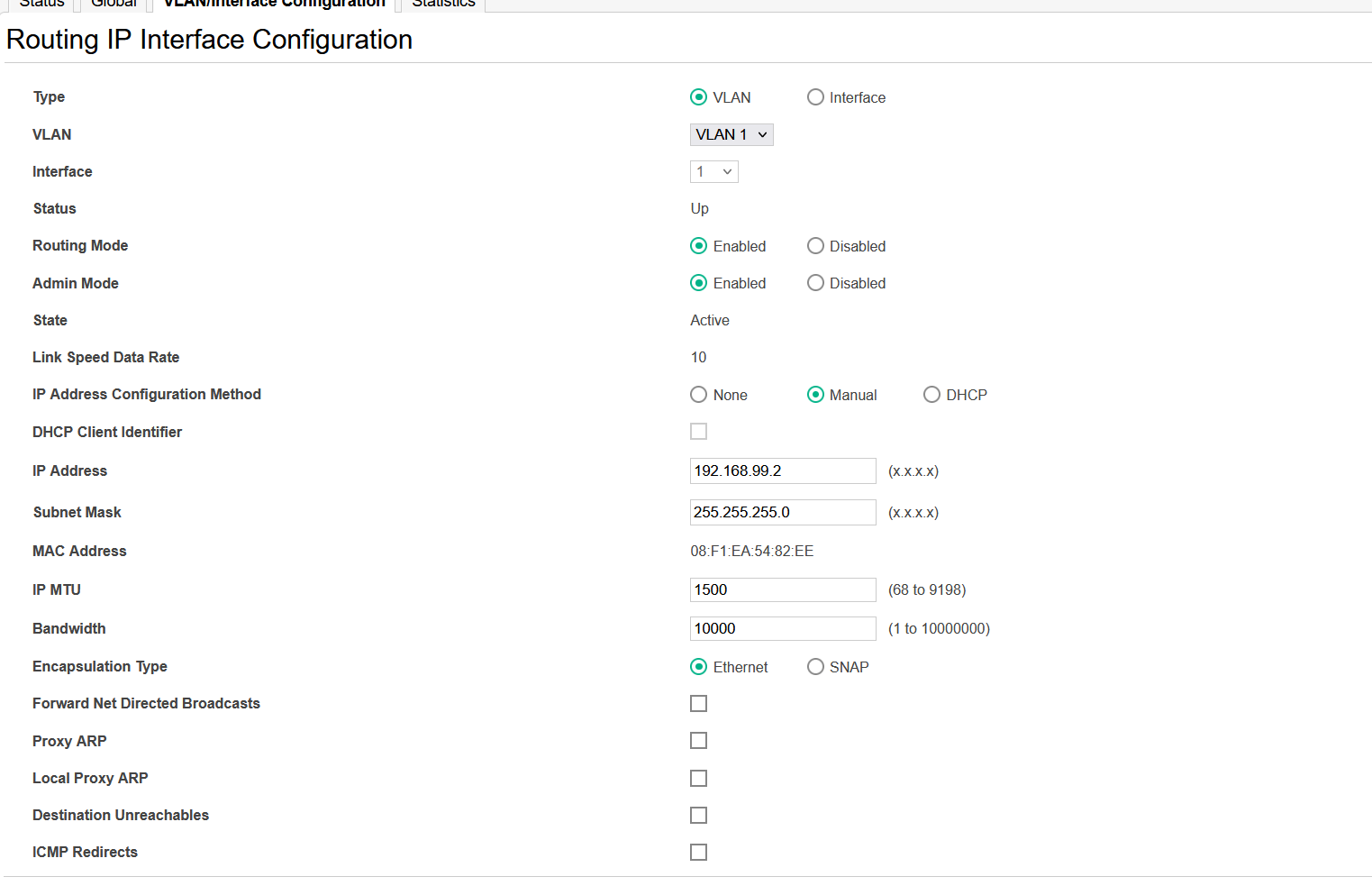Select Interface as the Type
The image size is (1372, 895).
tap(815, 97)
